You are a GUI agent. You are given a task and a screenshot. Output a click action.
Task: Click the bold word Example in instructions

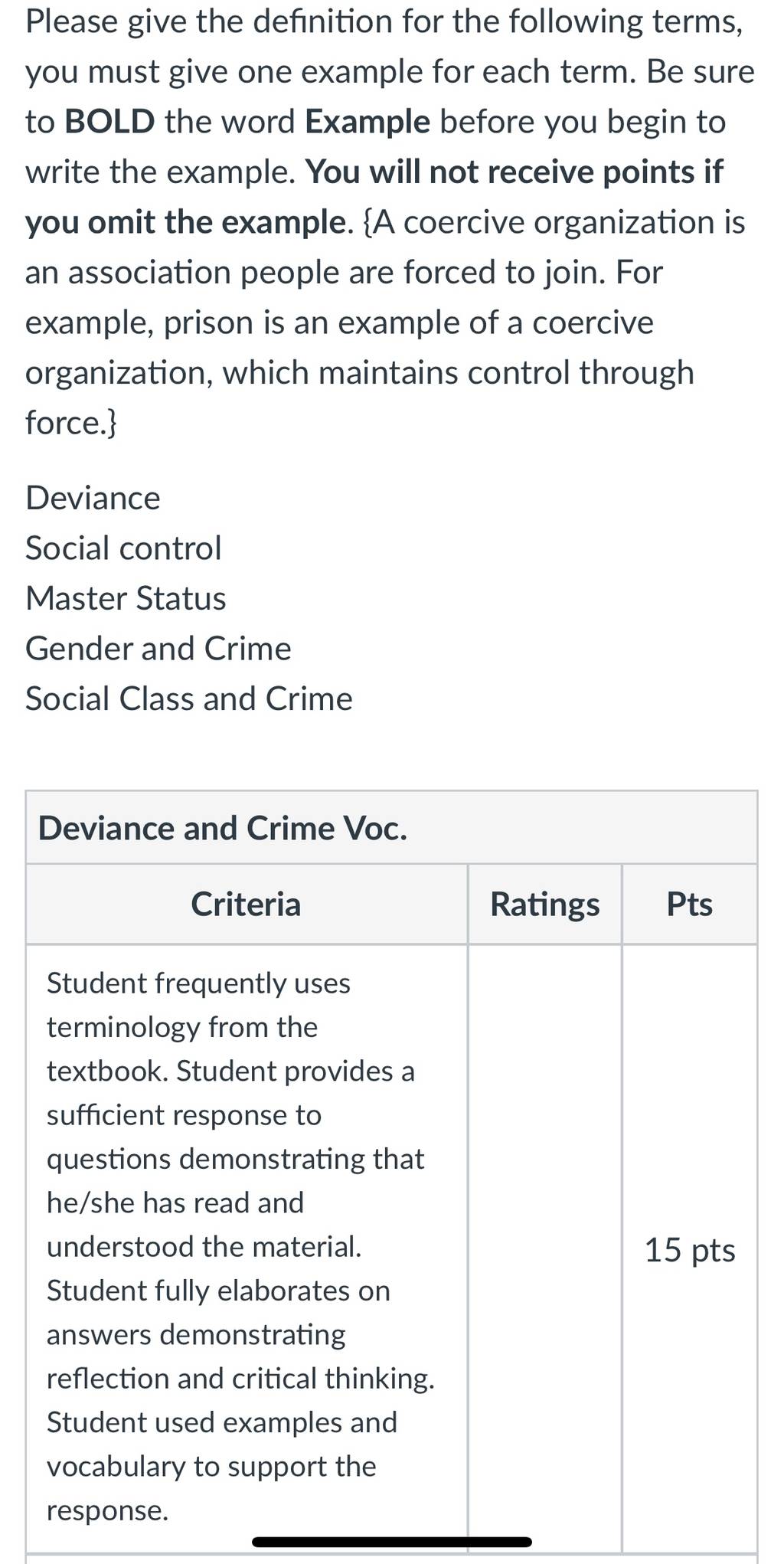367,123
